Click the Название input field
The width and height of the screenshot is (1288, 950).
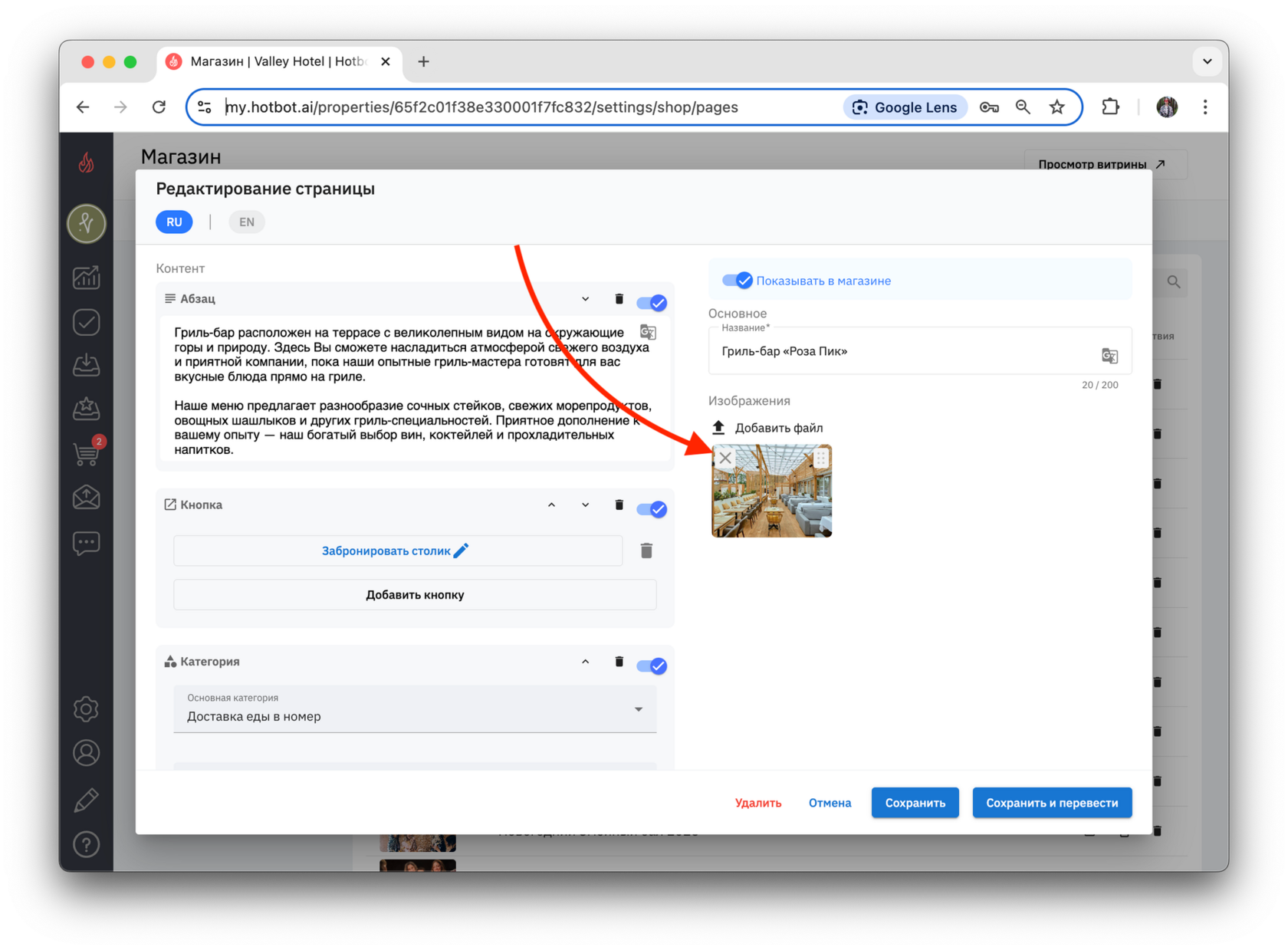pos(919,351)
